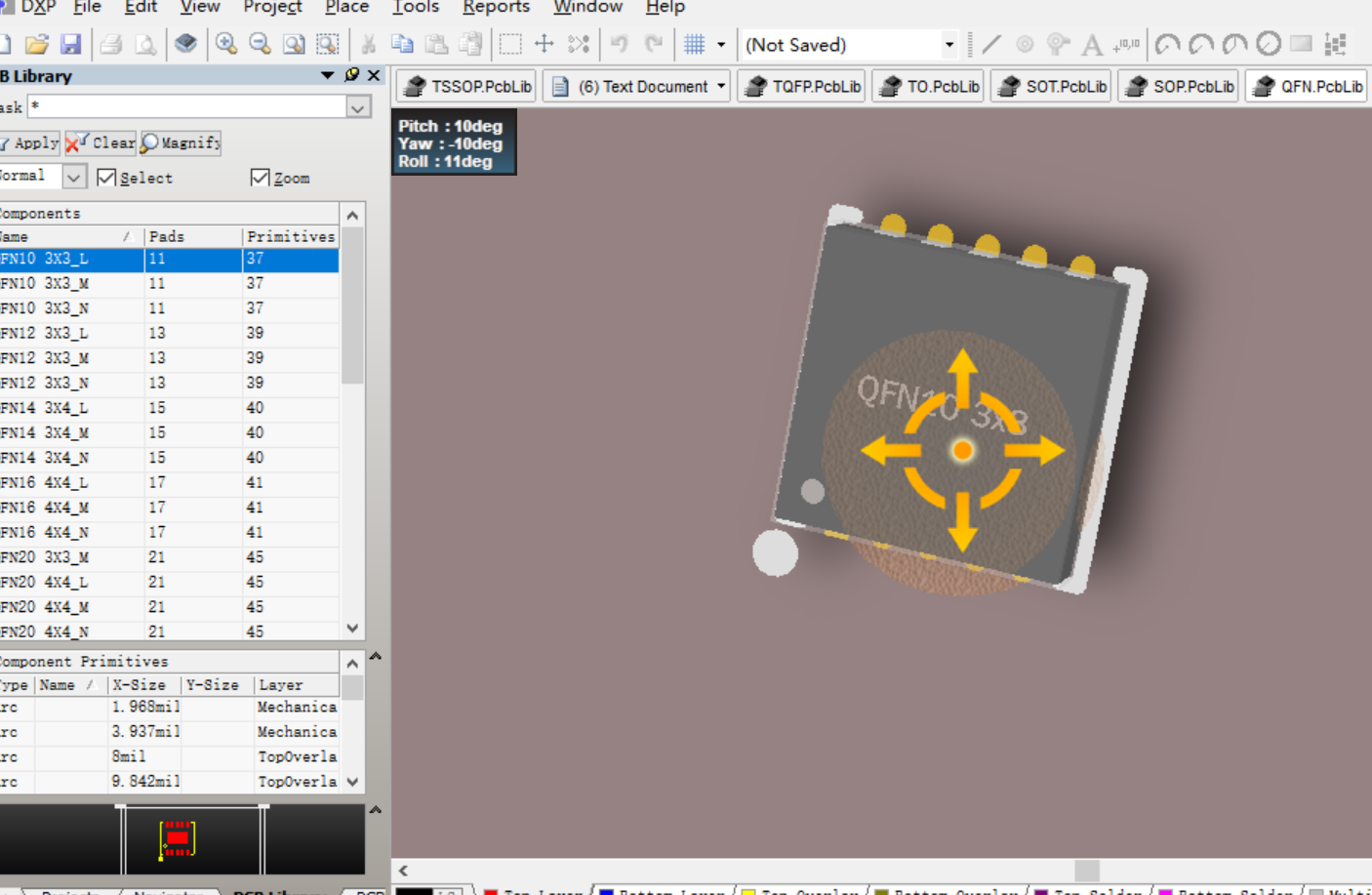The height and width of the screenshot is (895, 1372).
Task: Switch to the SOT.PcbLib tab
Action: pyautogui.click(x=1052, y=86)
